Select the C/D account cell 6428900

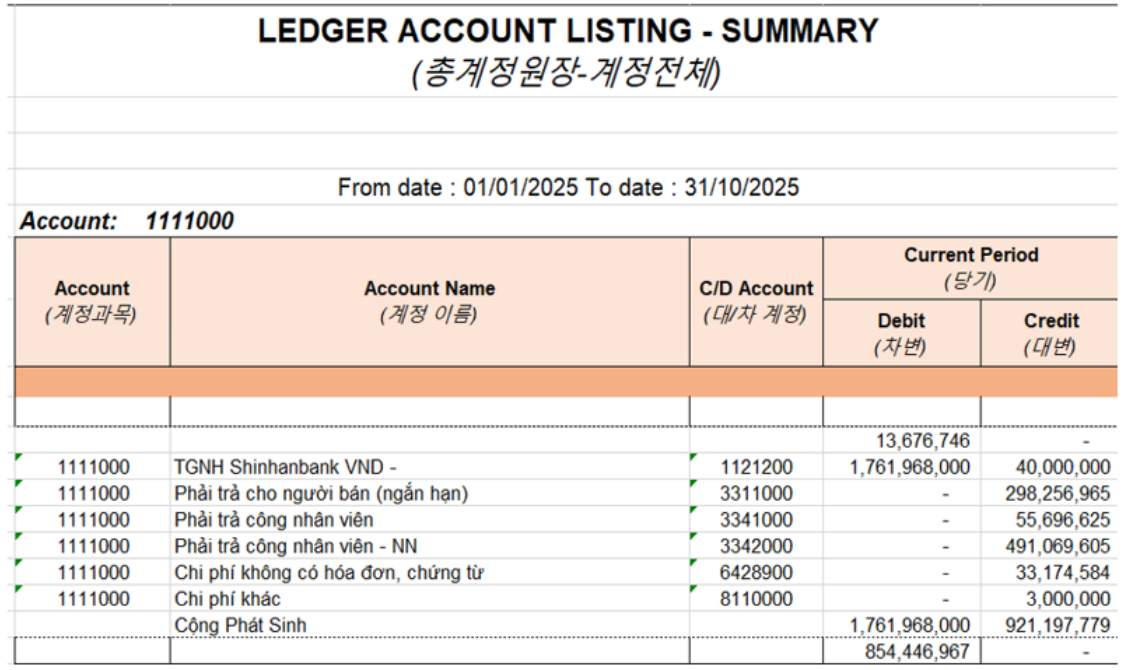click(756, 573)
